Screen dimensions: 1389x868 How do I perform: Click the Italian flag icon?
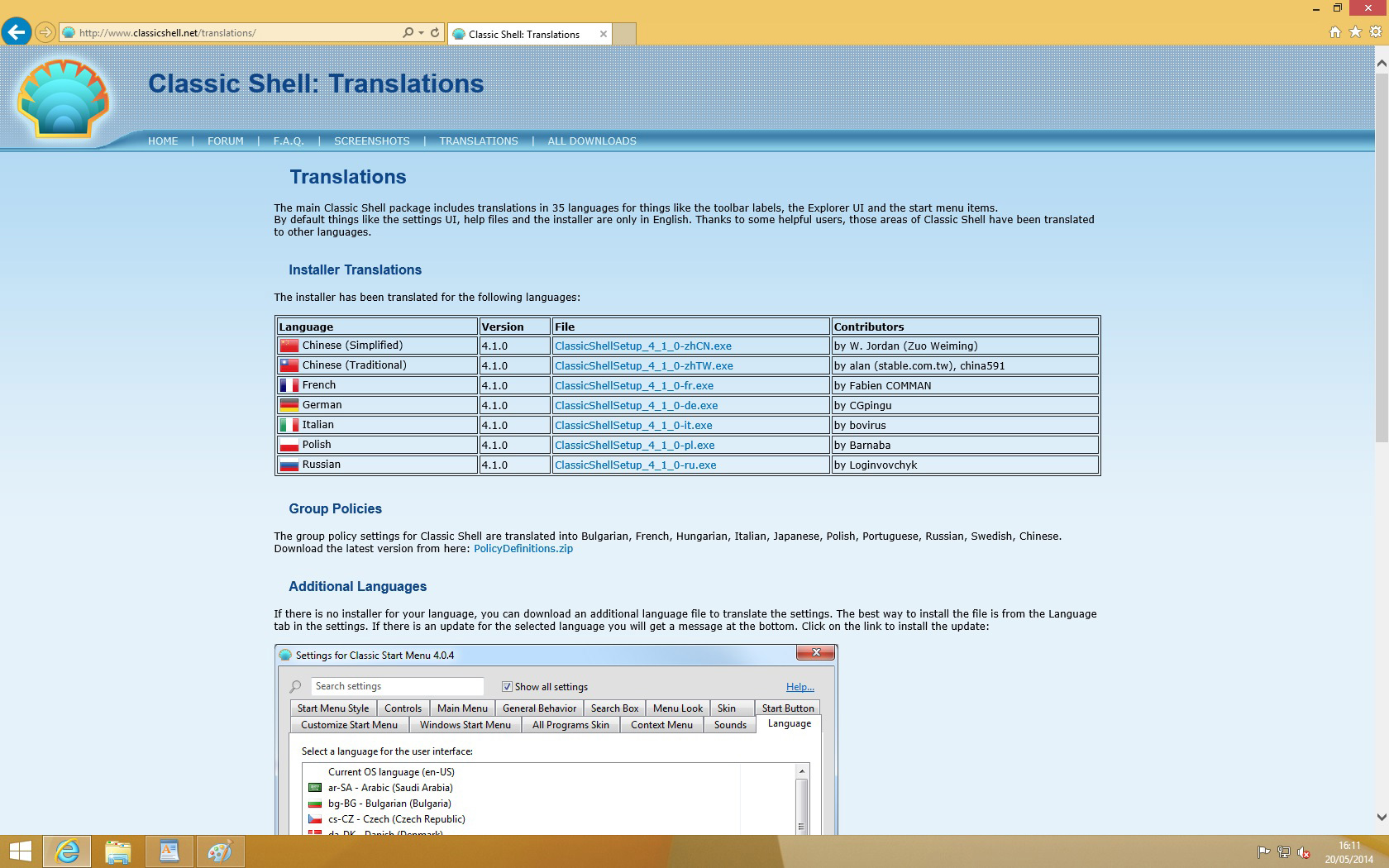click(x=289, y=425)
